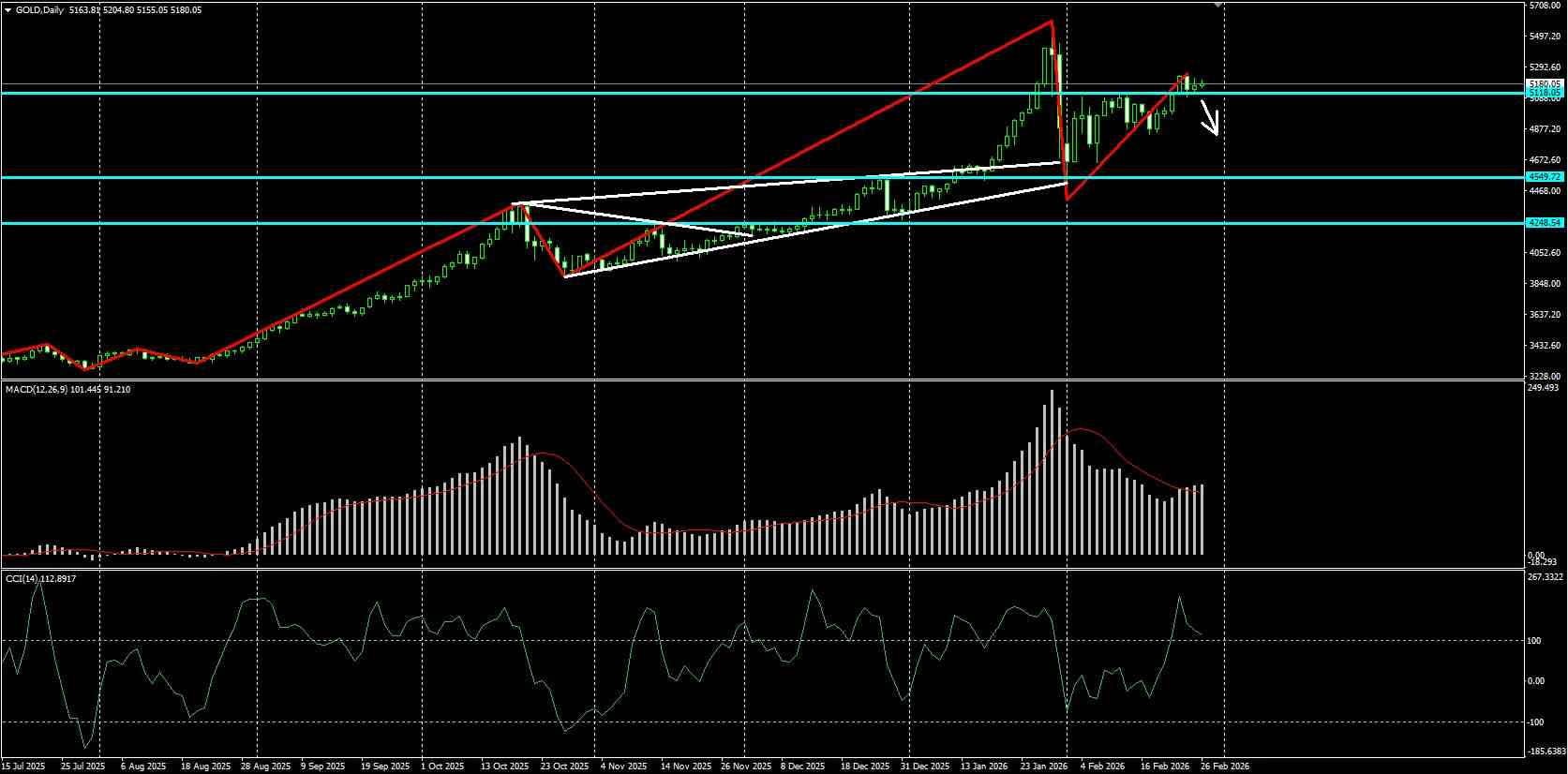This screenshot has height=774, width=1568.
Task: Click the 15 Jul 2025 date label
Action: click(x=23, y=767)
